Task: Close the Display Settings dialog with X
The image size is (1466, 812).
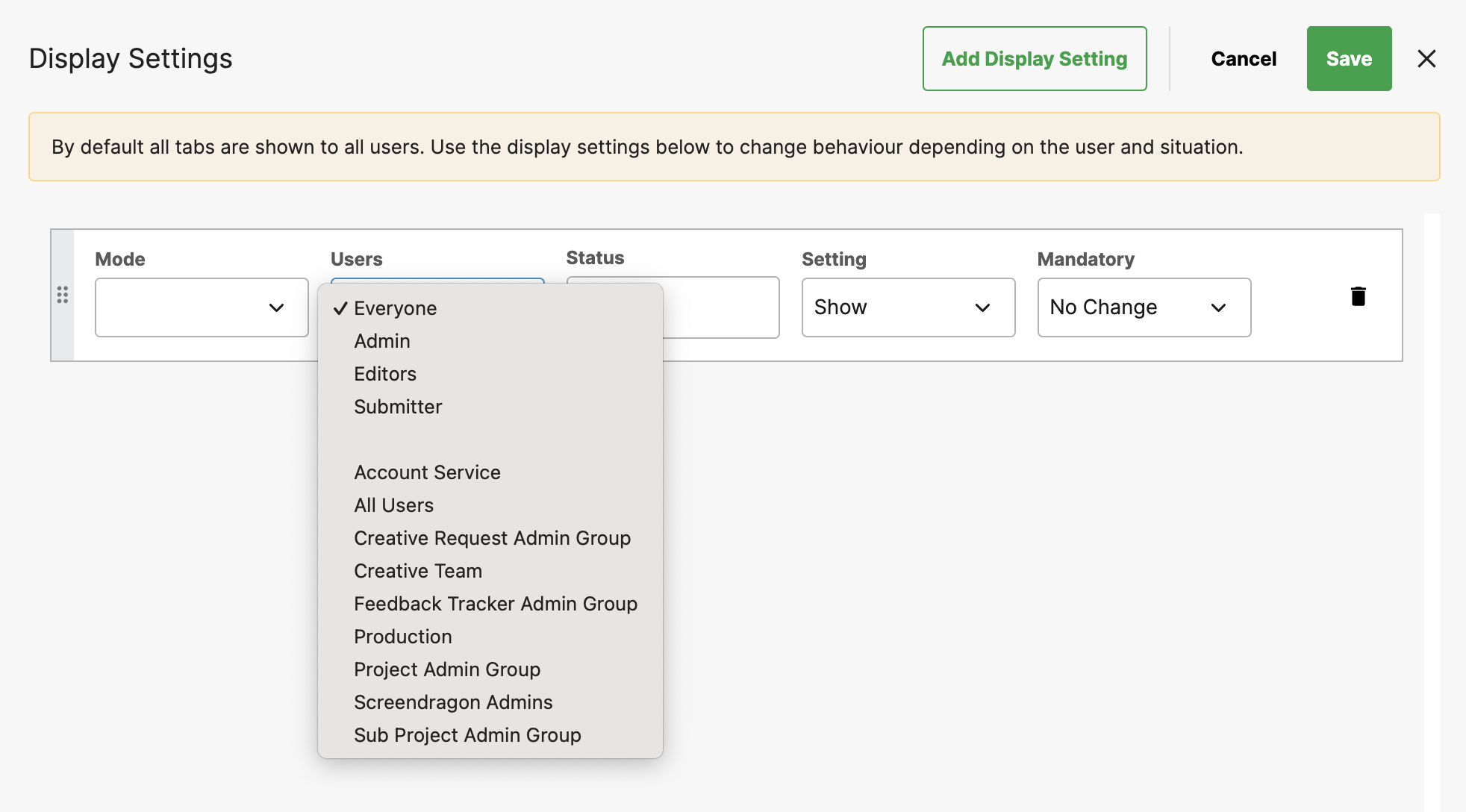Action: 1426,58
